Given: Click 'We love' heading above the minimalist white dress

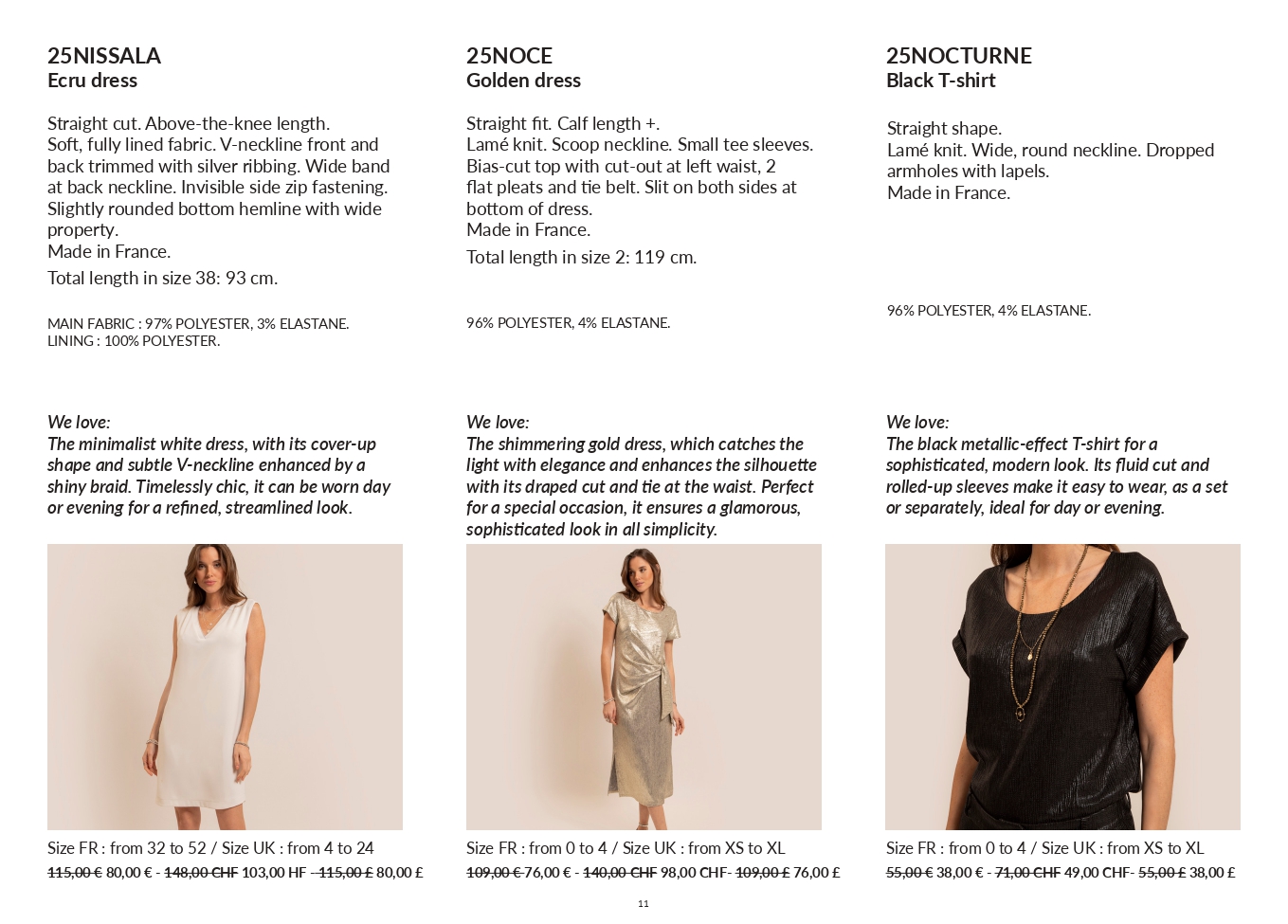Looking at the screenshot, I should [x=79, y=422].
